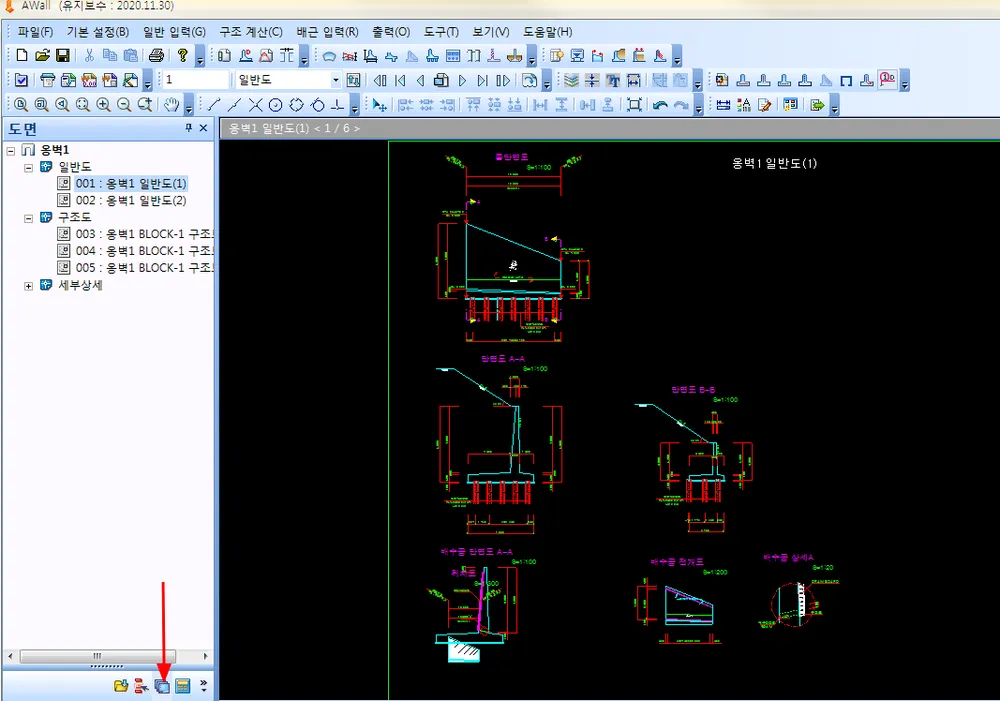
Task: Click the scrollbar right arrow in 도면 panel
Action: (205, 656)
